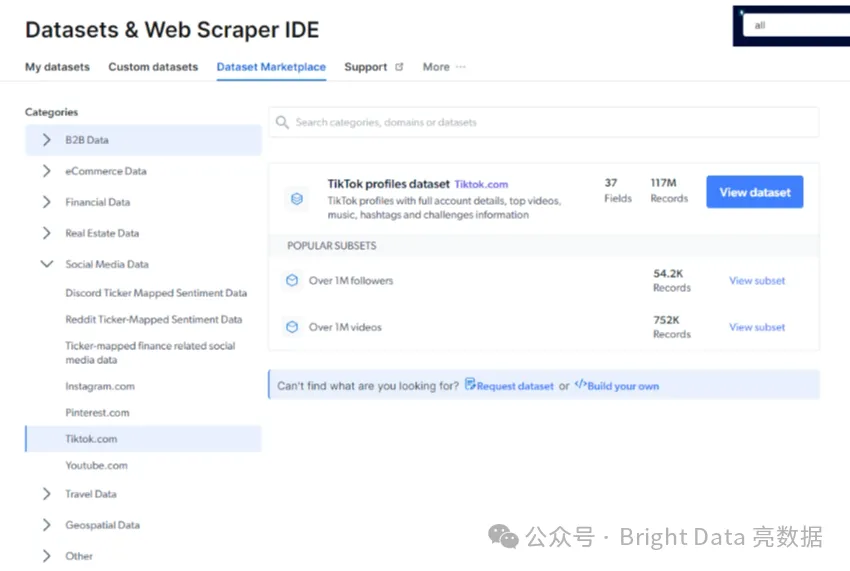Viewport: 850px width, 571px height.
Task: Expand the Travel Data category
Action: coord(47,494)
